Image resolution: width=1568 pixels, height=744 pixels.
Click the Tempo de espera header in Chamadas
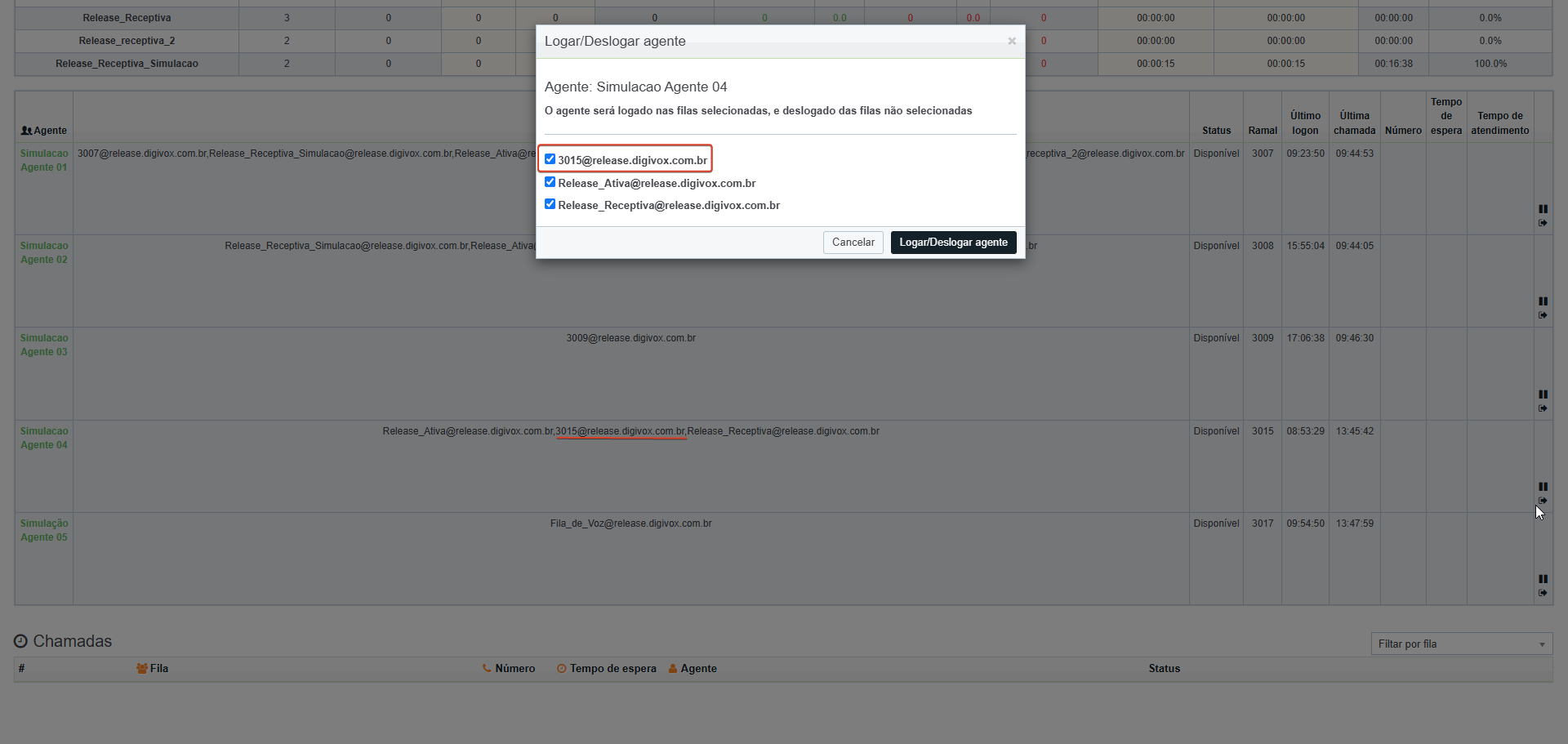(x=607, y=668)
